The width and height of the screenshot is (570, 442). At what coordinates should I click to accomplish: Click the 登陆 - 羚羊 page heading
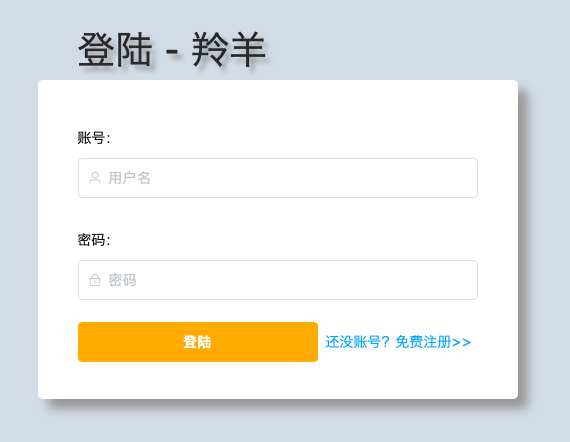click(172, 49)
